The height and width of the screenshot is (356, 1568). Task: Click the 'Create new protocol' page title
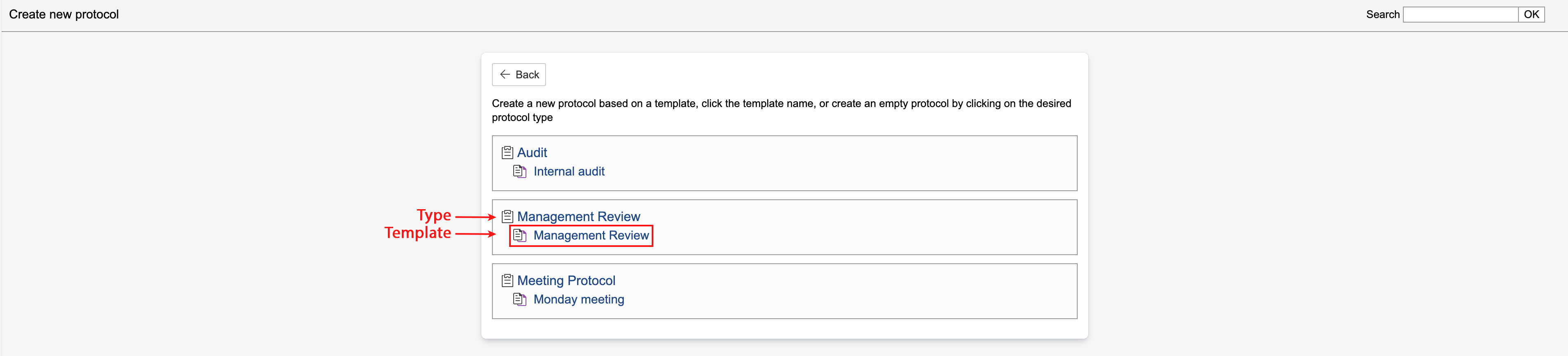click(x=64, y=15)
